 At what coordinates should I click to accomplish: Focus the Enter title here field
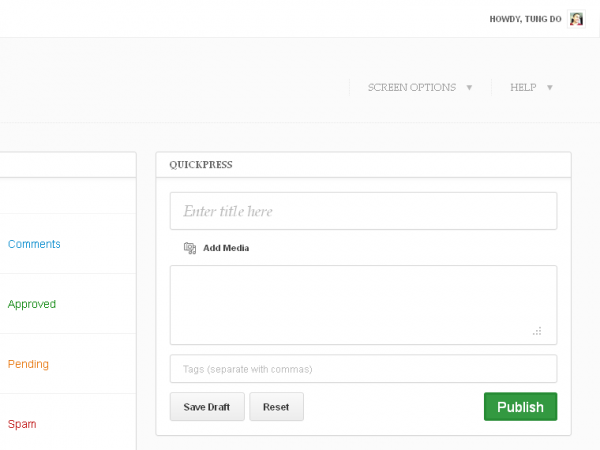(x=363, y=211)
